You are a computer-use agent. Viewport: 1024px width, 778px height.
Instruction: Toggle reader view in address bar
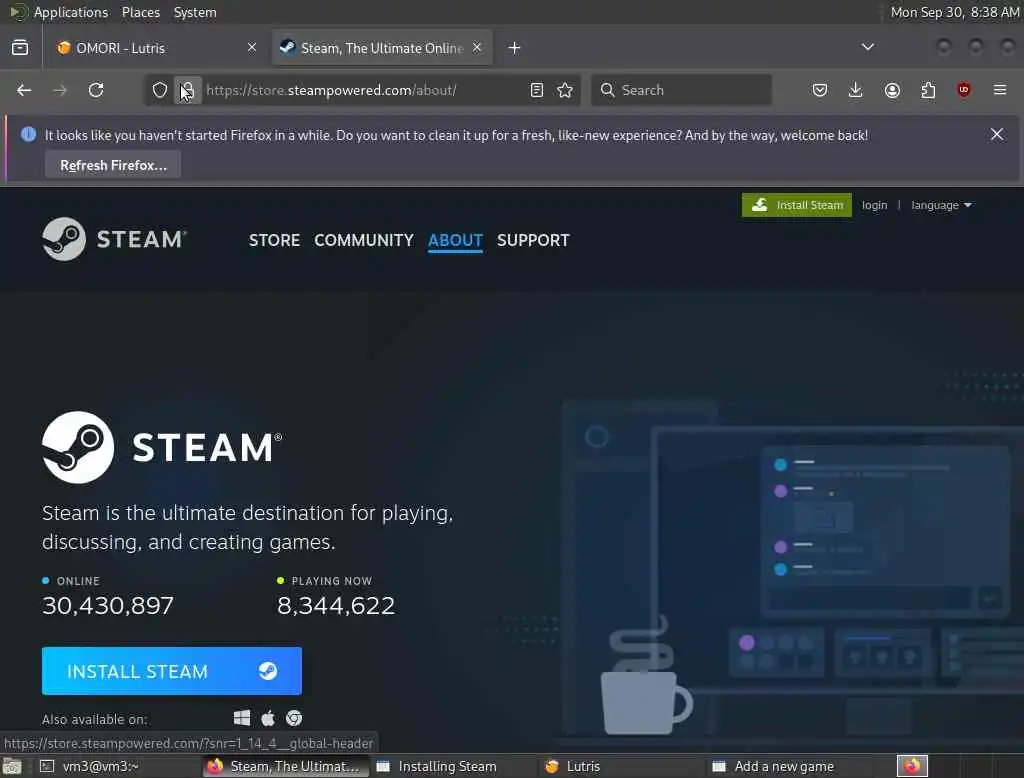[x=537, y=90]
